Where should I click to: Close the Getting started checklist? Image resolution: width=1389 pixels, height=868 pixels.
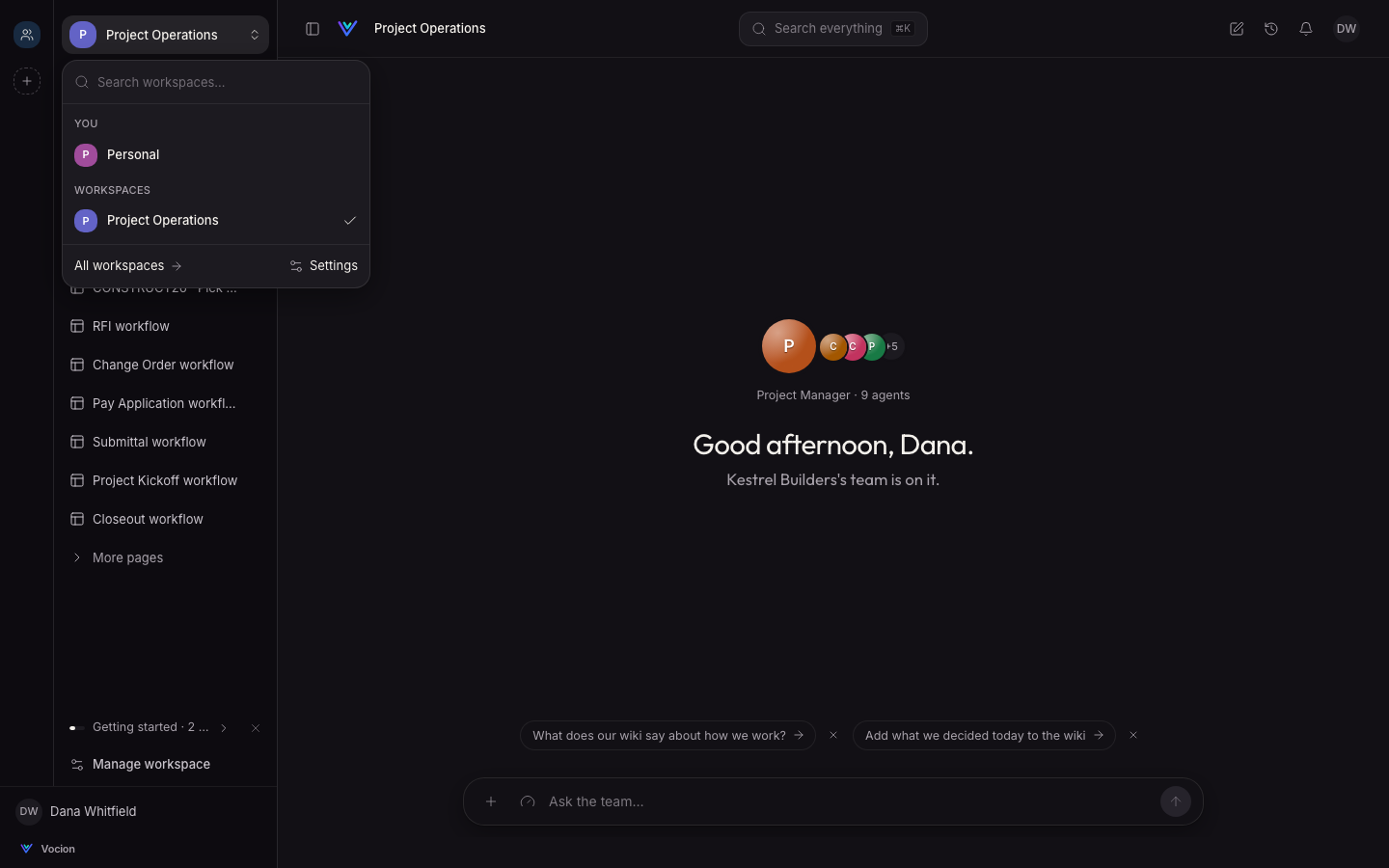(x=256, y=728)
